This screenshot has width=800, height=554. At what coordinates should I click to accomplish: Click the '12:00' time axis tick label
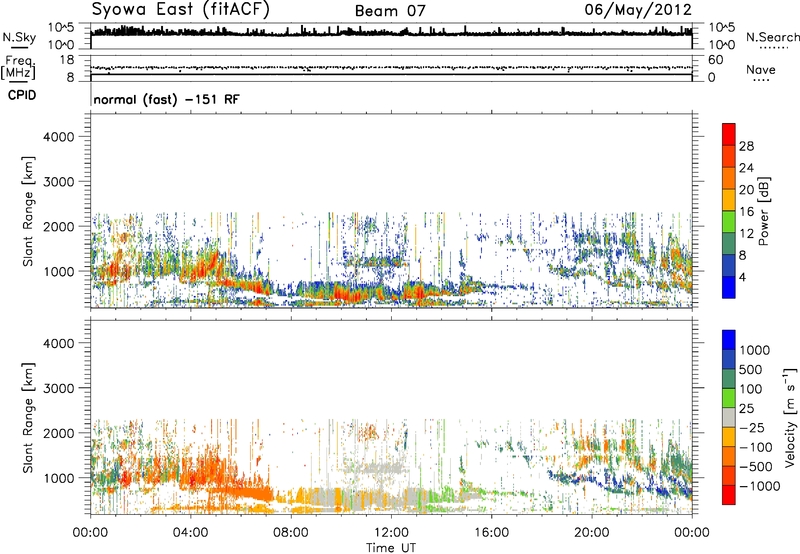(391, 533)
